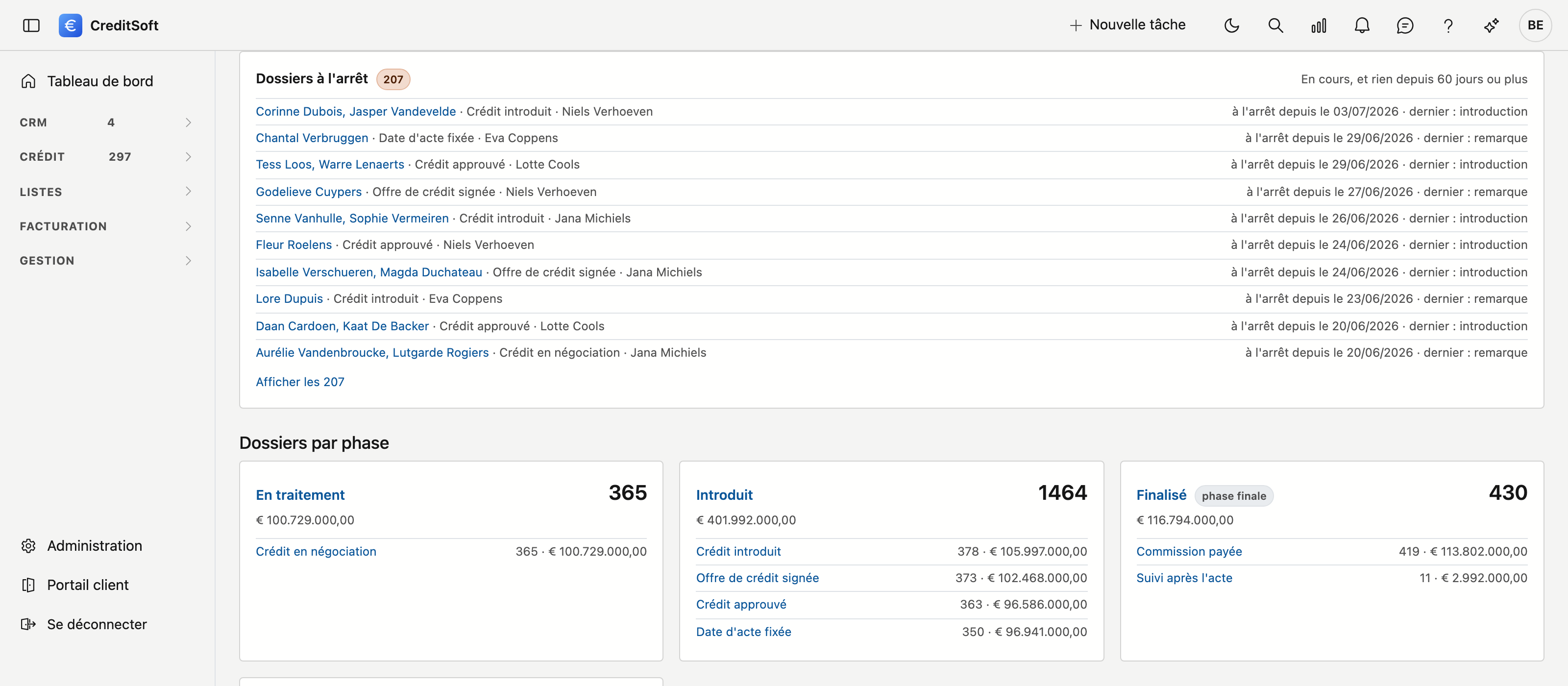Open Corinne Dubois, Jasper Vandevelde dossier
This screenshot has width=1568, height=686.
click(x=355, y=111)
